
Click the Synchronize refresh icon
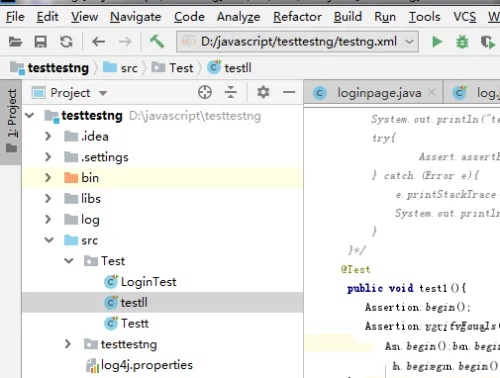[66, 42]
